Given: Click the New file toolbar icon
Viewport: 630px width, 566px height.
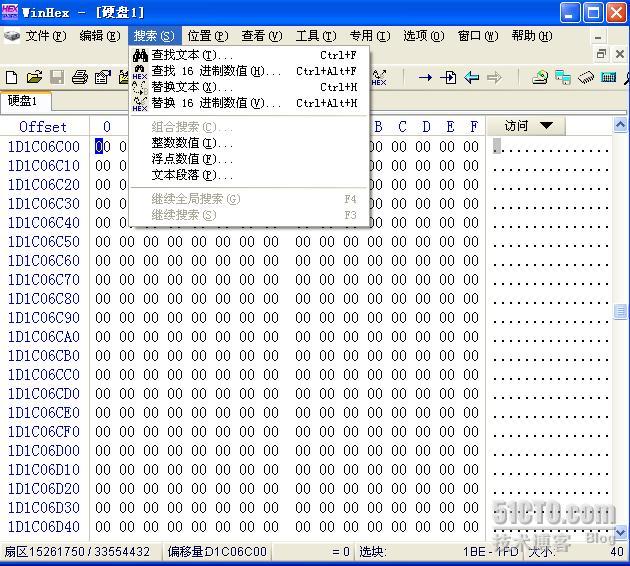Looking at the screenshot, I should click(12, 77).
